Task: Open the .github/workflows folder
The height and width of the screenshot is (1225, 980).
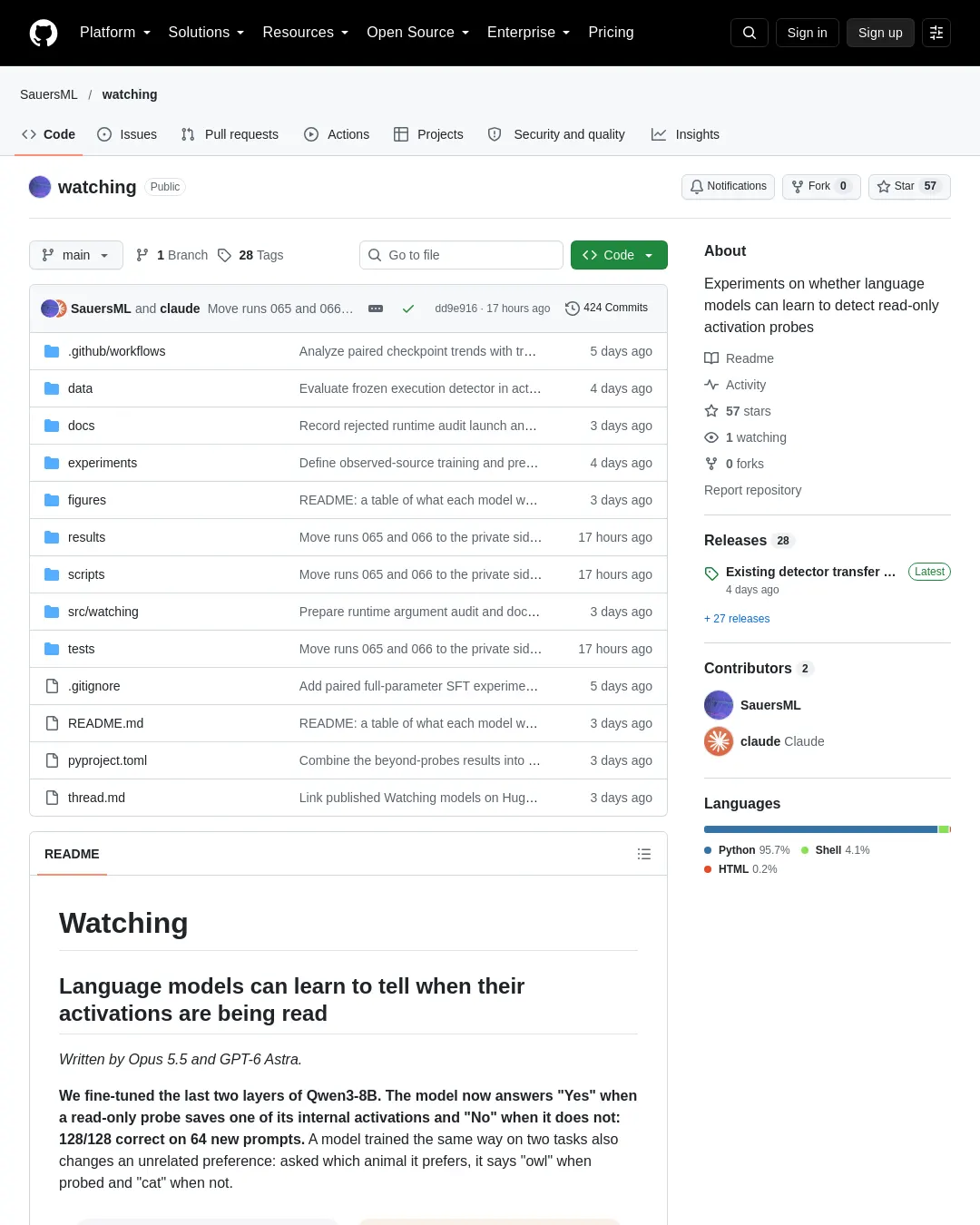Action: tap(116, 351)
